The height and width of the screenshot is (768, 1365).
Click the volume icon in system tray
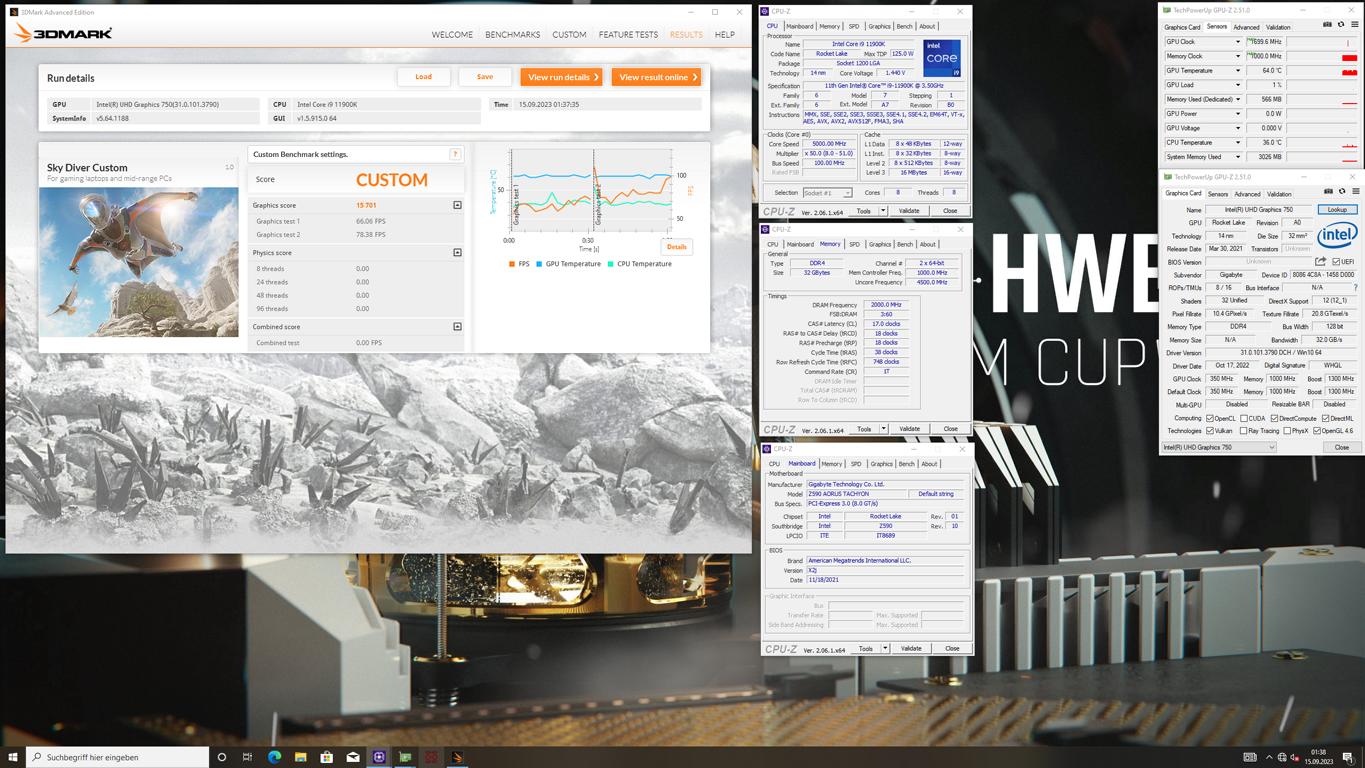(x=1295, y=757)
